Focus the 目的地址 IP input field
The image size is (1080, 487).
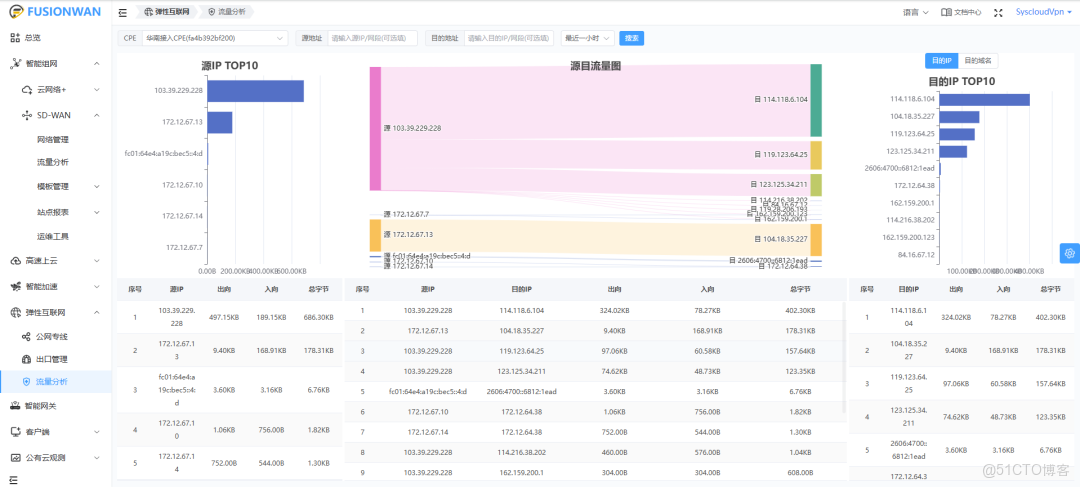click(509, 38)
